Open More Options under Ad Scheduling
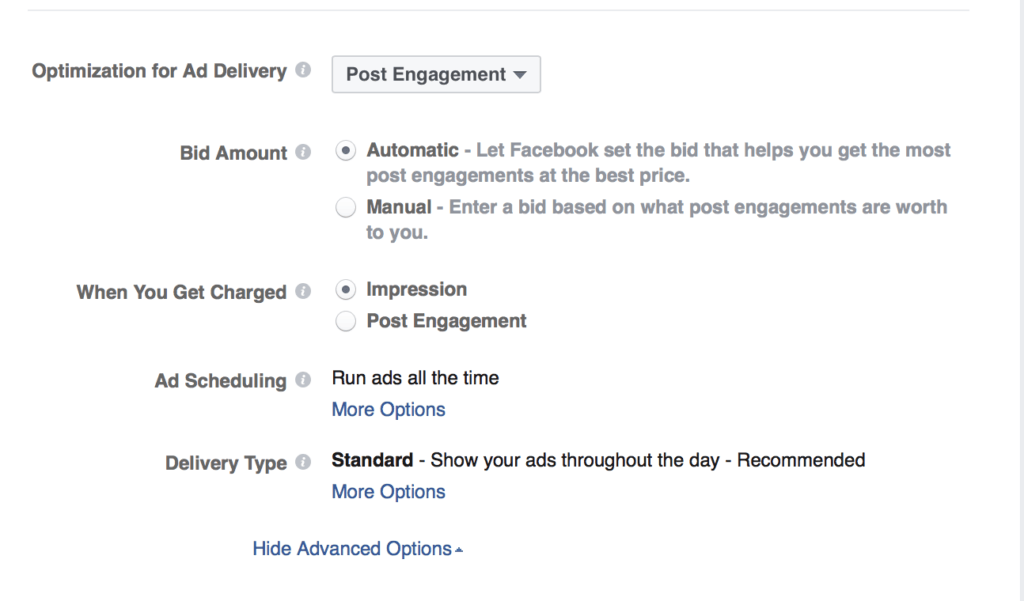 pos(388,410)
